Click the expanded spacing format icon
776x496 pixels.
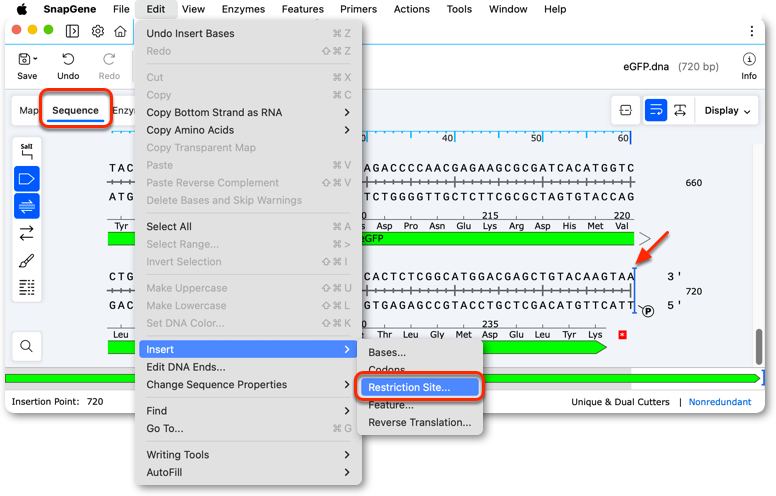pos(680,110)
